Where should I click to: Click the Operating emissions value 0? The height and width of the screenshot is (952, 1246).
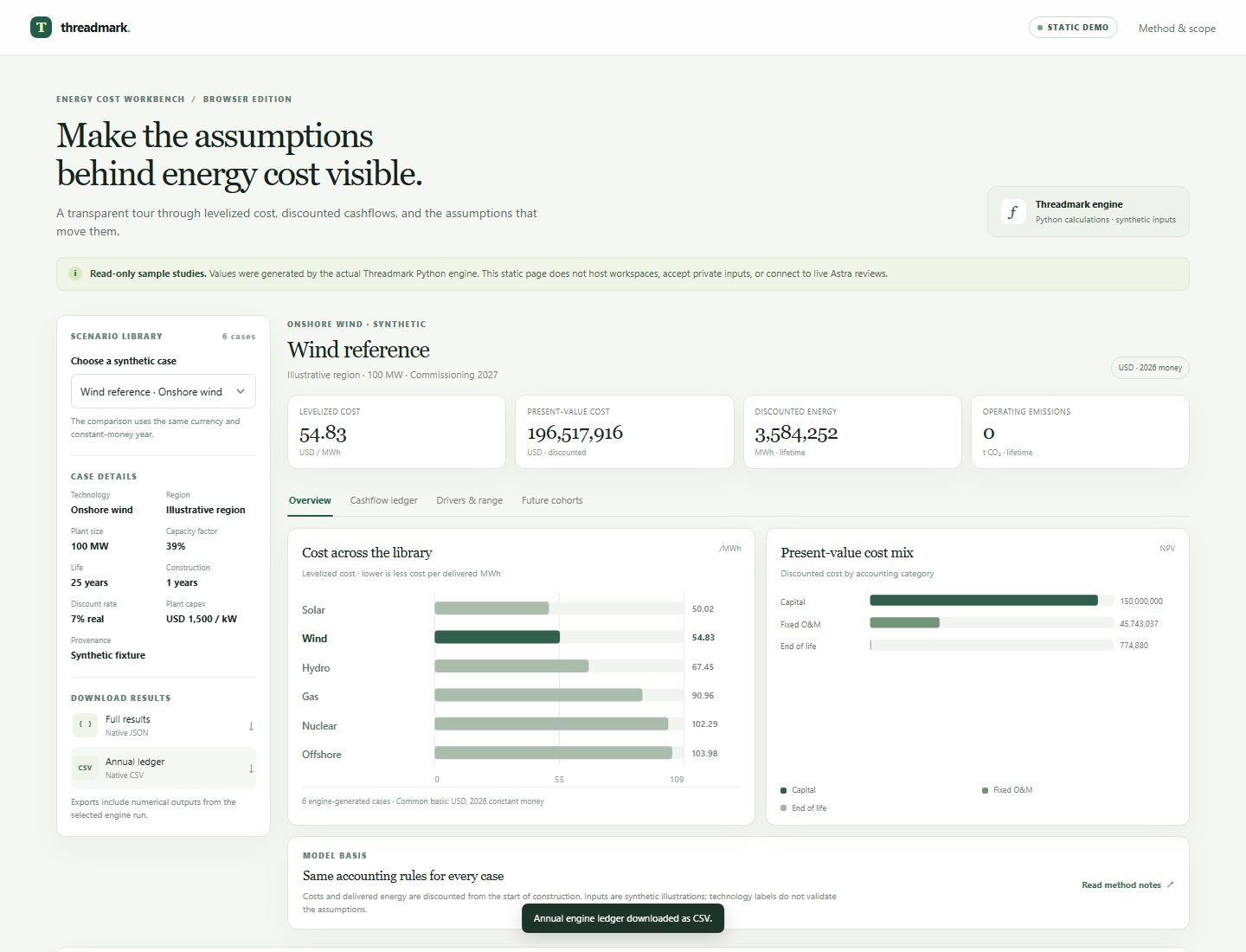989,433
